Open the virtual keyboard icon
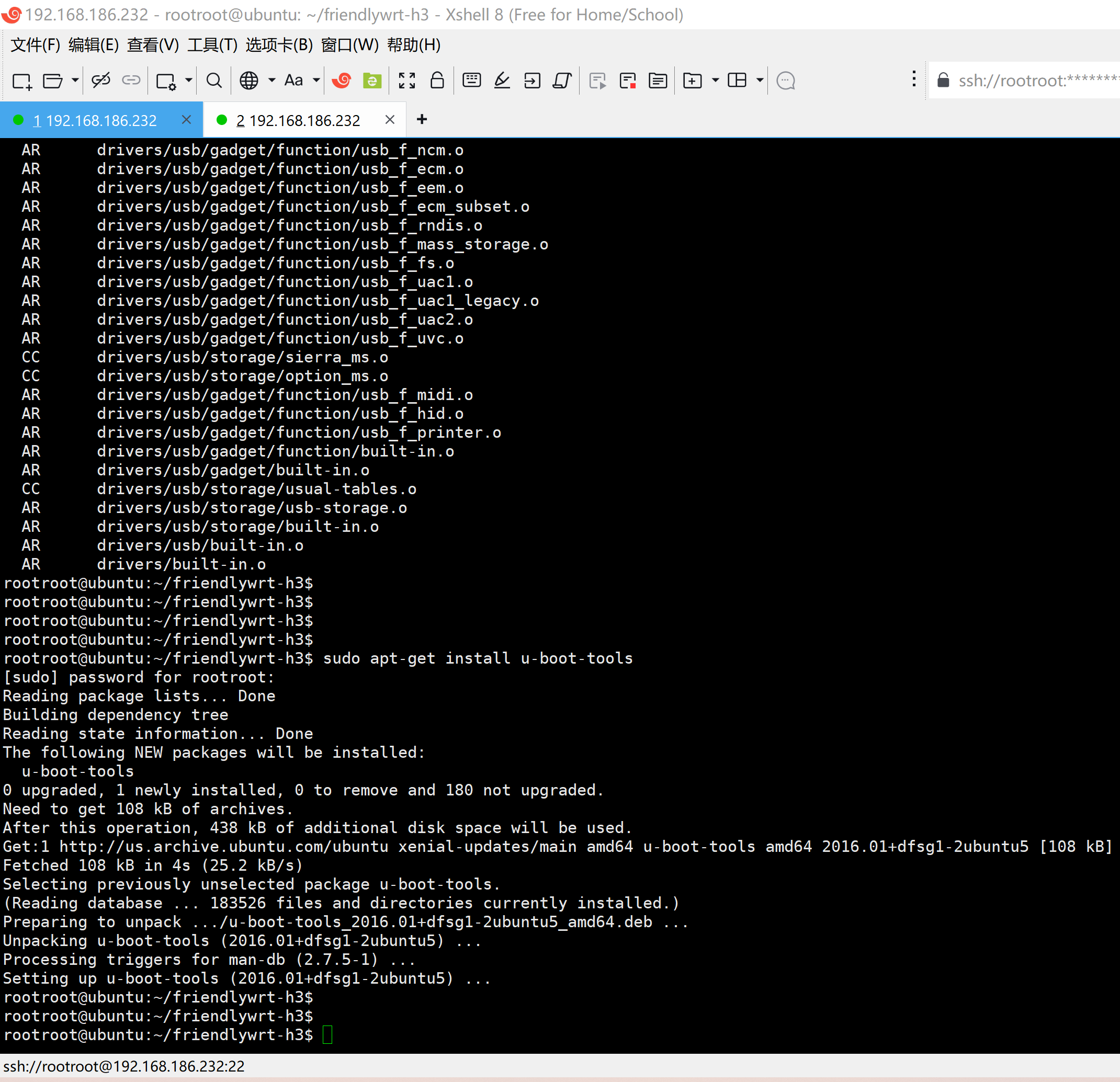Screen dimensions: 1120x1082 click(471, 81)
